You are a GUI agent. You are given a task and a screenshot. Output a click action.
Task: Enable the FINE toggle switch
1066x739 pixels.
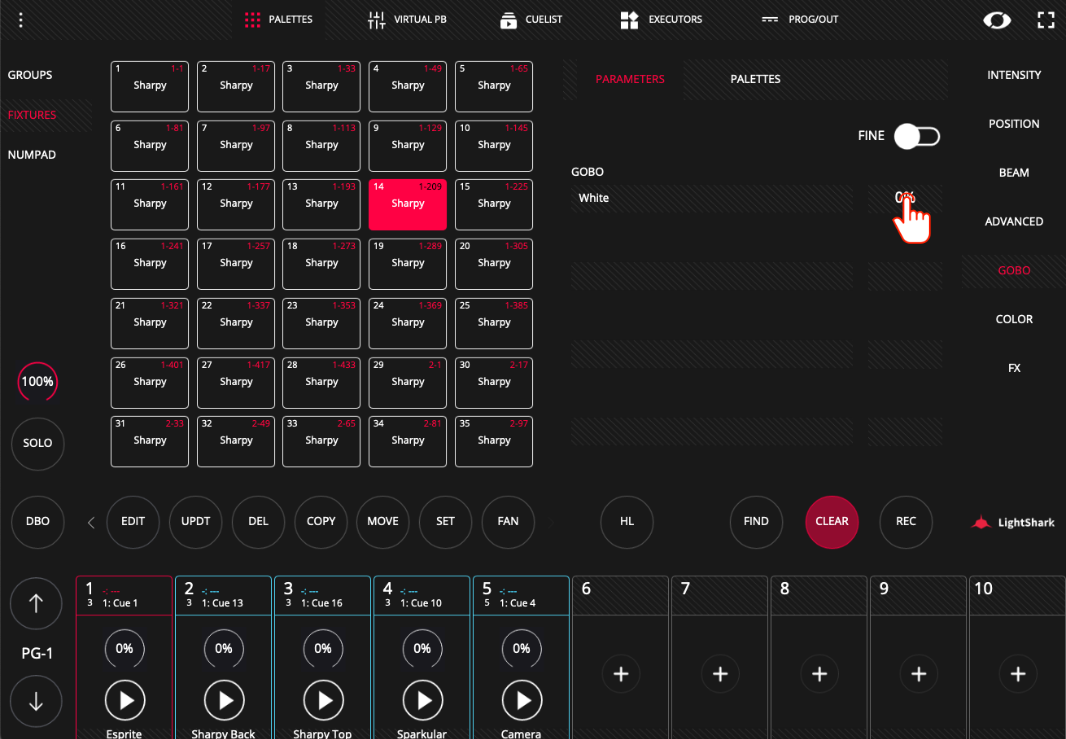tap(916, 136)
